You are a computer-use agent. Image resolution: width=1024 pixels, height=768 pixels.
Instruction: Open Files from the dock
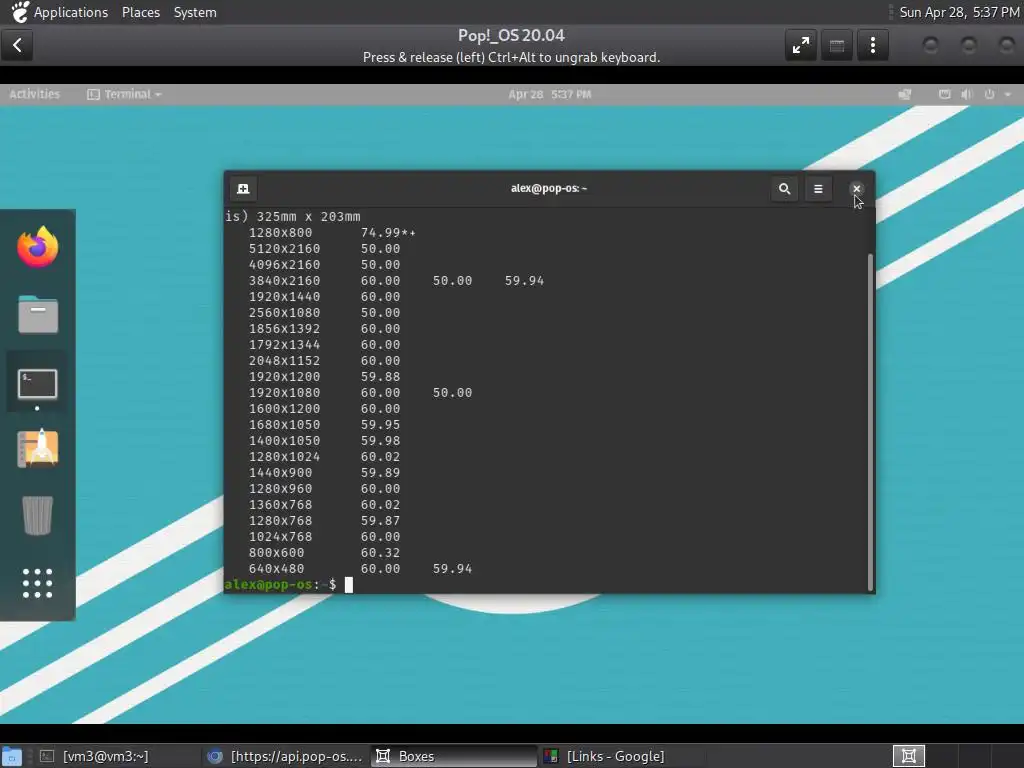click(x=37, y=314)
